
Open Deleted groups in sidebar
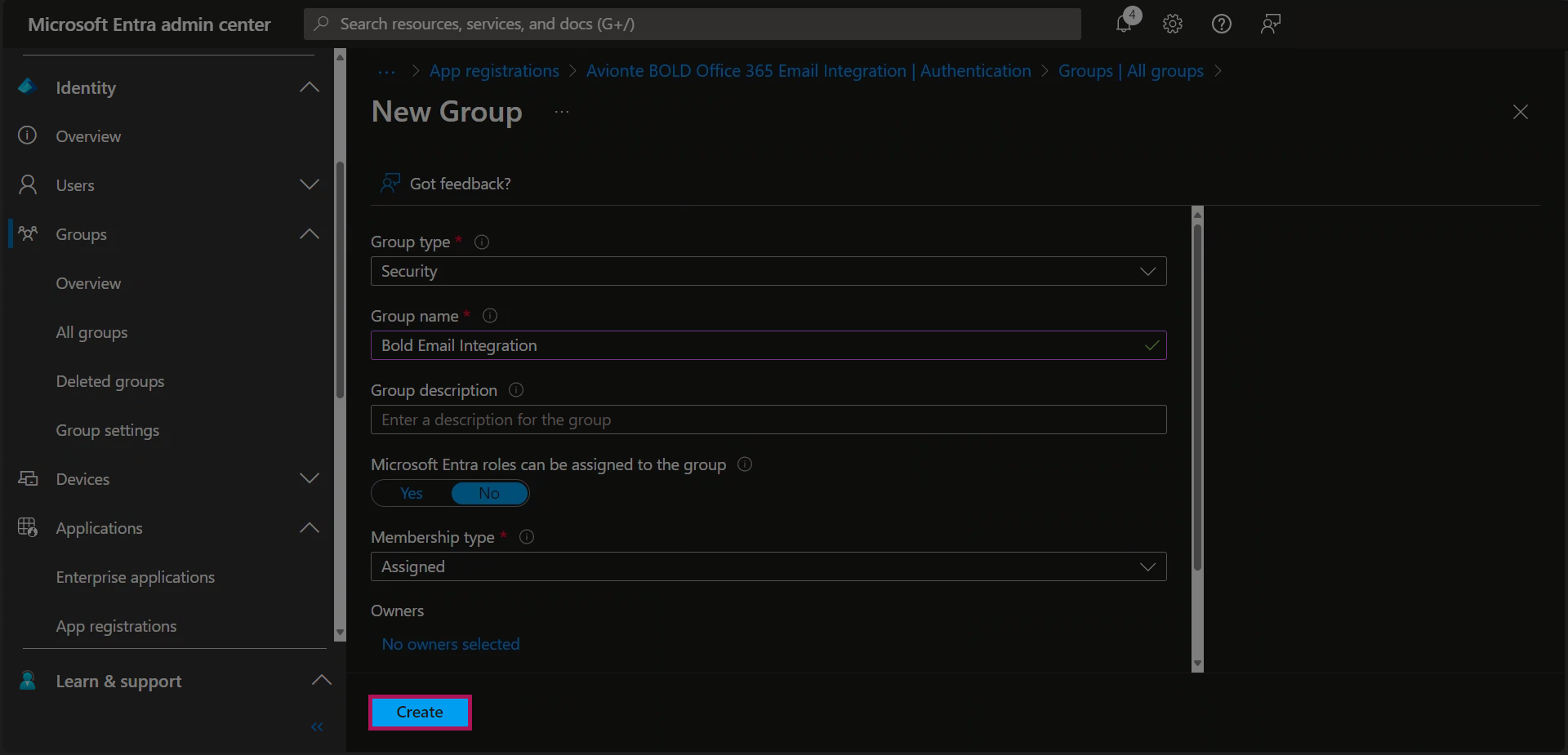point(110,381)
